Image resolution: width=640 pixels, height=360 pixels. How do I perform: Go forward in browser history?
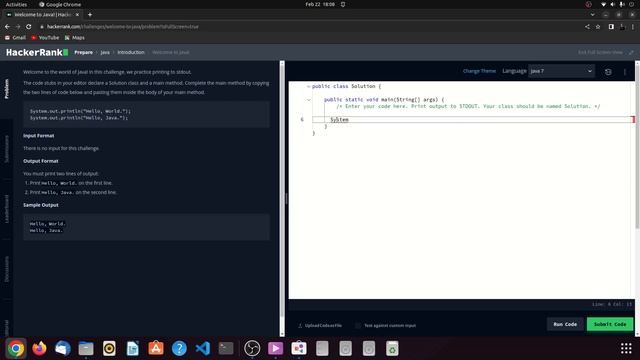pyautogui.click(x=18, y=27)
